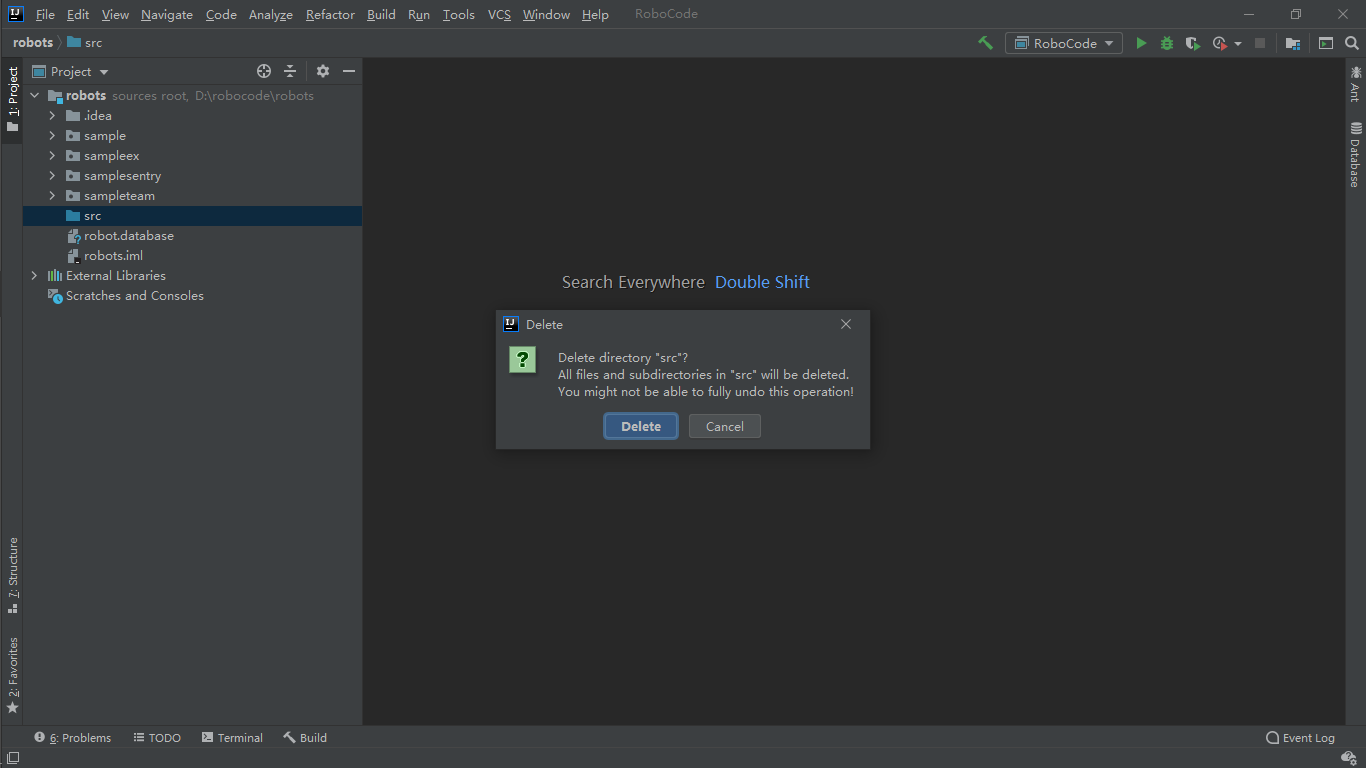Screen dimensions: 1366x768
Task: Click the IntelliJ logo in title bar
Action: click(x=15, y=14)
